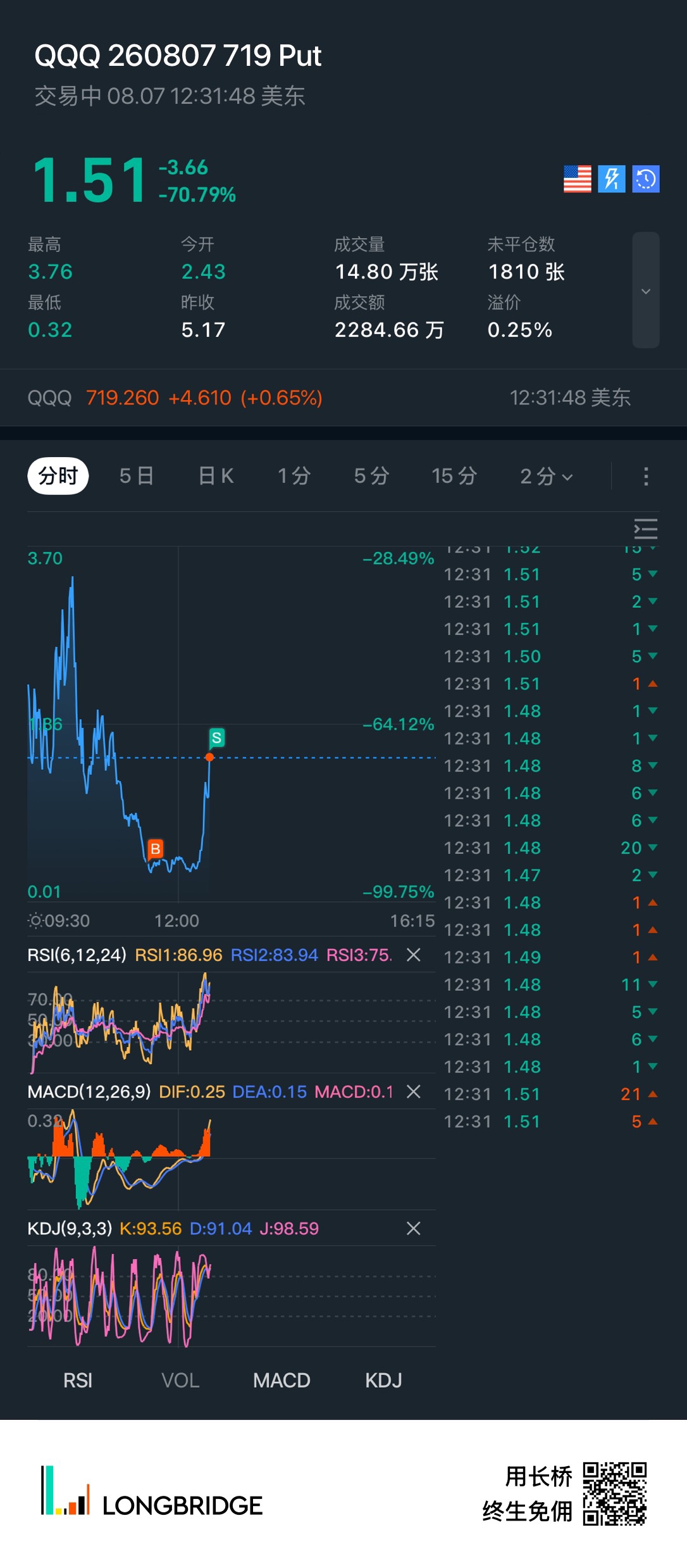Viewport: 687px width, 1568px height.
Task: Select the tick row priced 1.50
Action: (551, 656)
